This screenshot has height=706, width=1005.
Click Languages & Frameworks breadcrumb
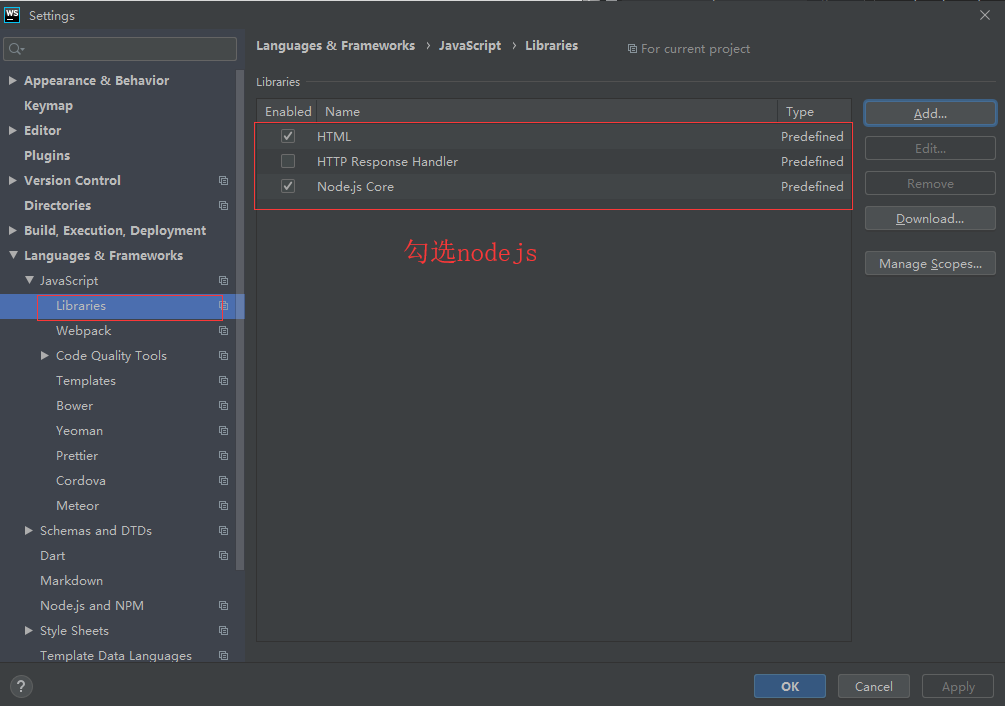[335, 45]
